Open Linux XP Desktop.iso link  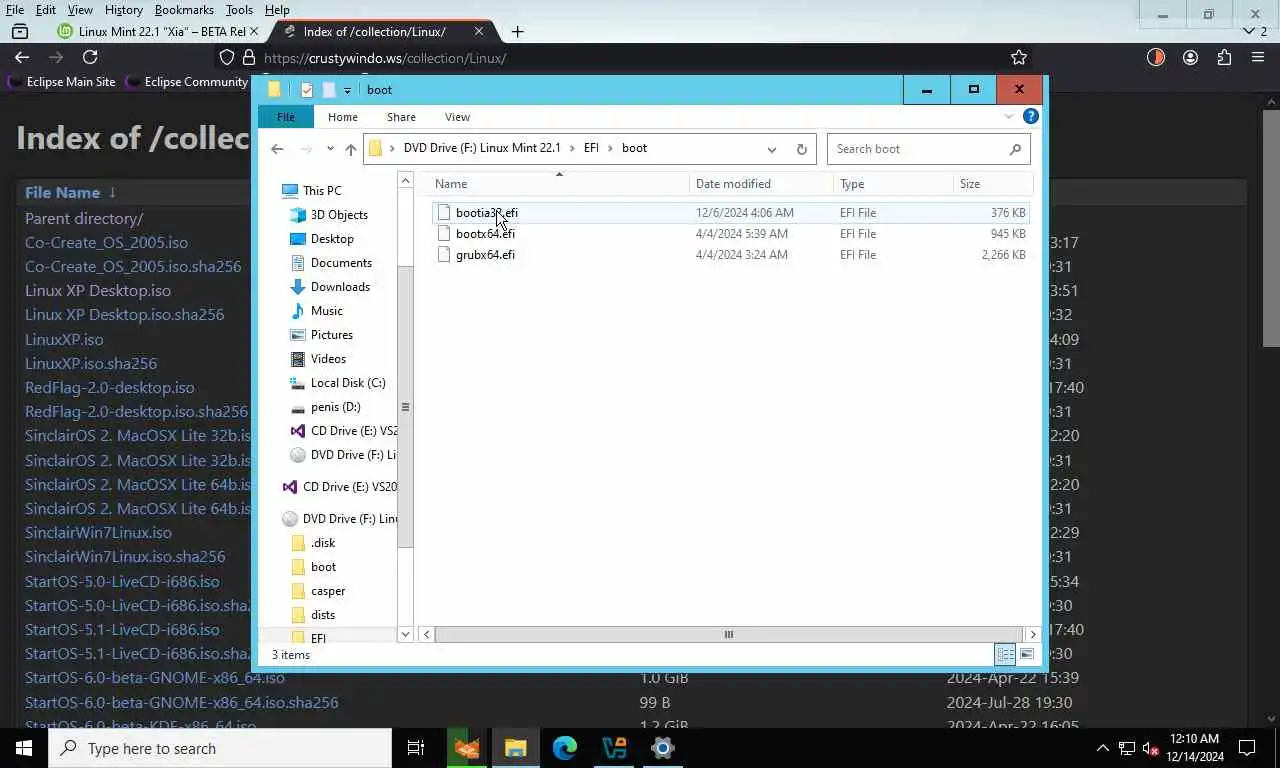pos(98,291)
